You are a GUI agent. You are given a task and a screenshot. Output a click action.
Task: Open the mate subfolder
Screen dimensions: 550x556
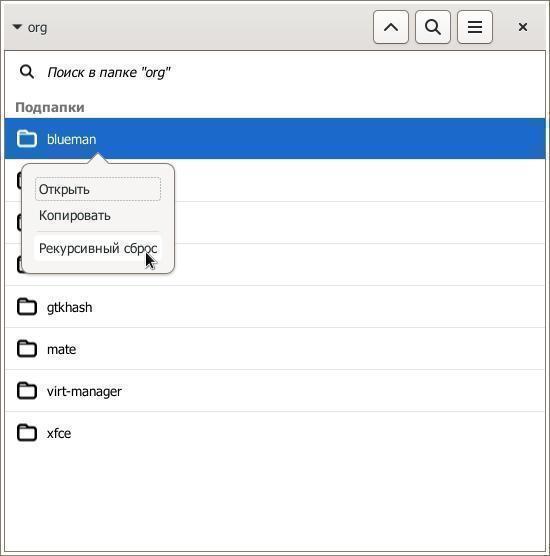point(275,349)
